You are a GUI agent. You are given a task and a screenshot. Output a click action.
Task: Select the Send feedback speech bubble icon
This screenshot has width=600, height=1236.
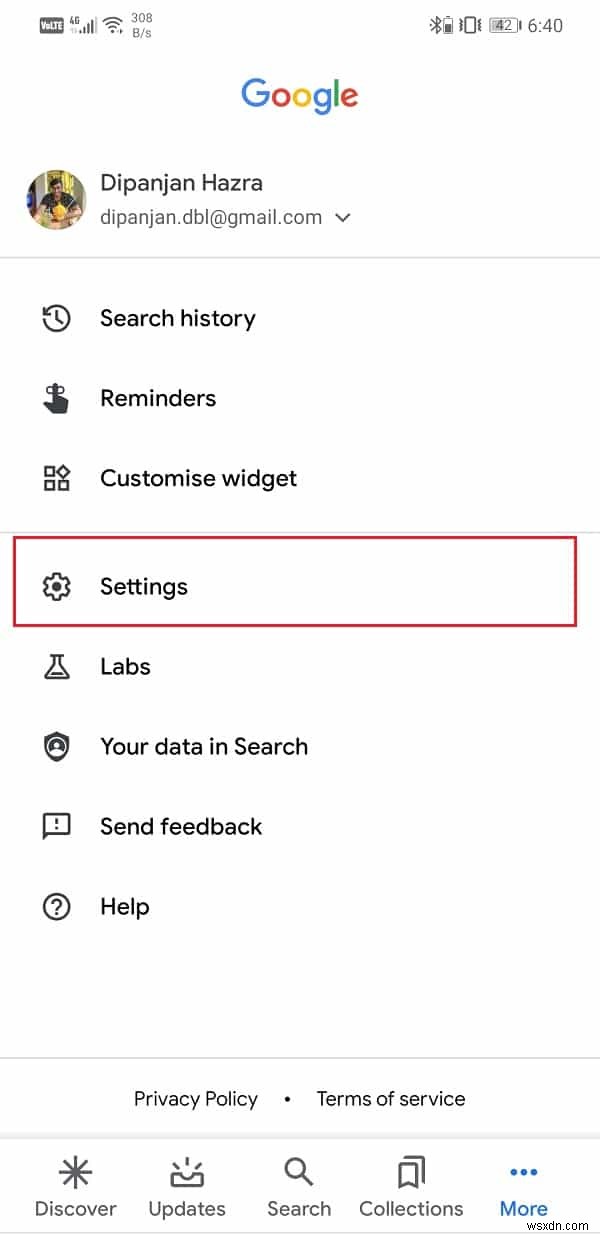coord(57,826)
